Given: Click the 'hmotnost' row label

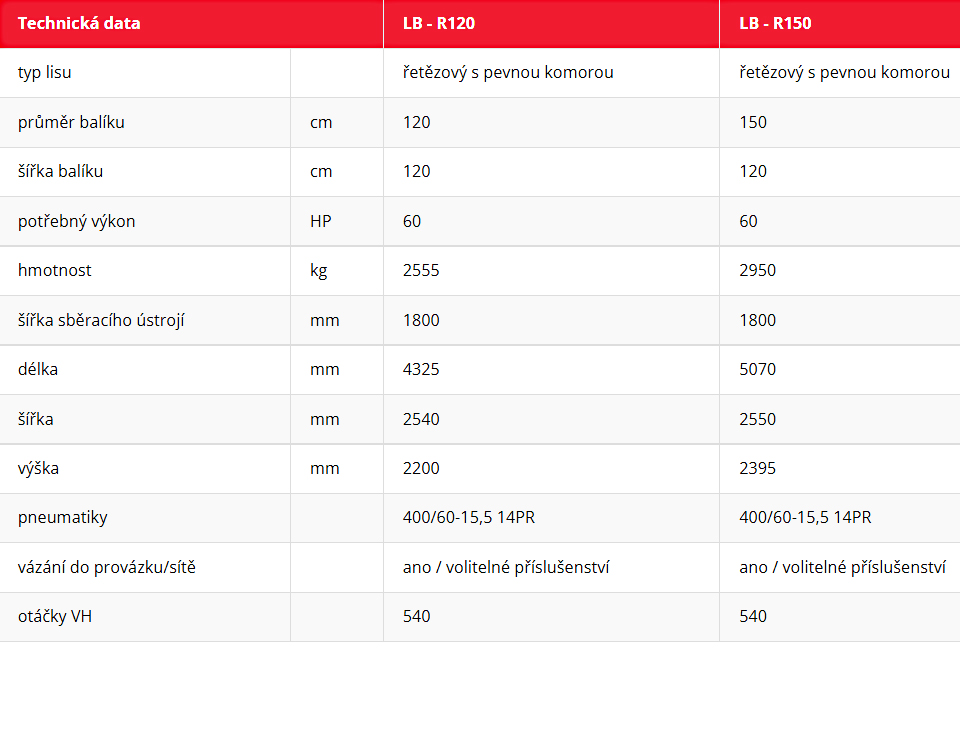Looking at the screenshot, I should (54, 270).
